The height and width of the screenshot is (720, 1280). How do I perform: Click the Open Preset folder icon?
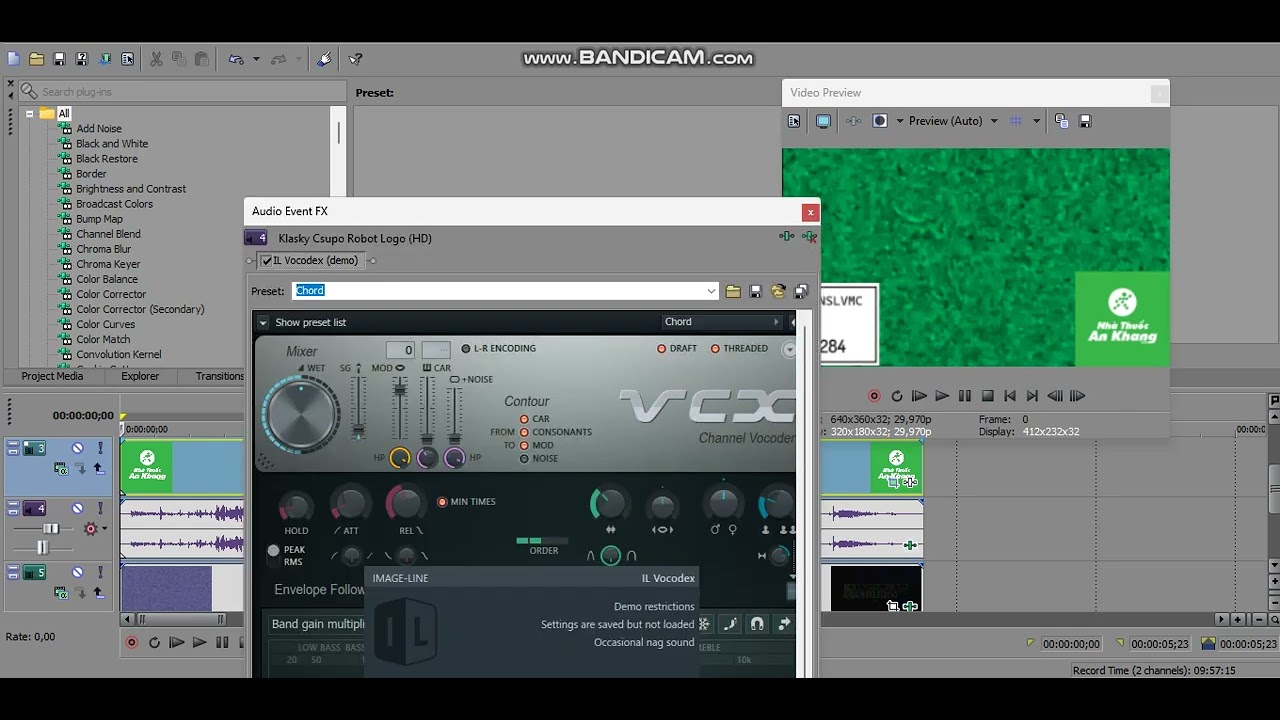[733, 291]
